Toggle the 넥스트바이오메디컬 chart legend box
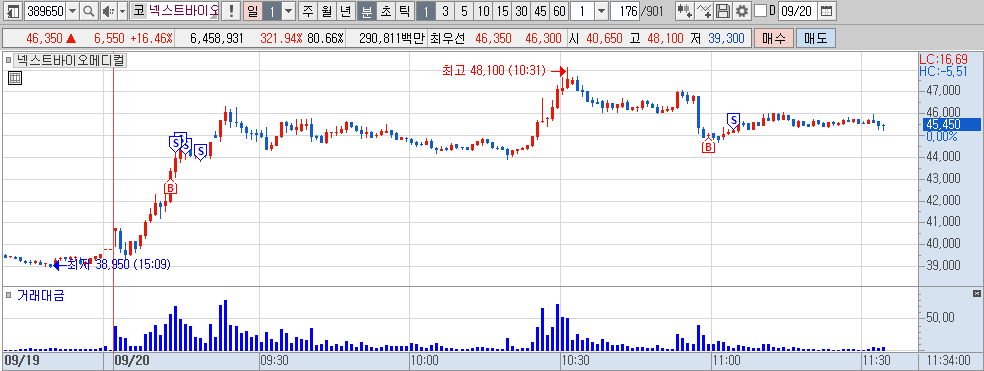The height and width of the screenshot is (371, 984). (9, 60)
